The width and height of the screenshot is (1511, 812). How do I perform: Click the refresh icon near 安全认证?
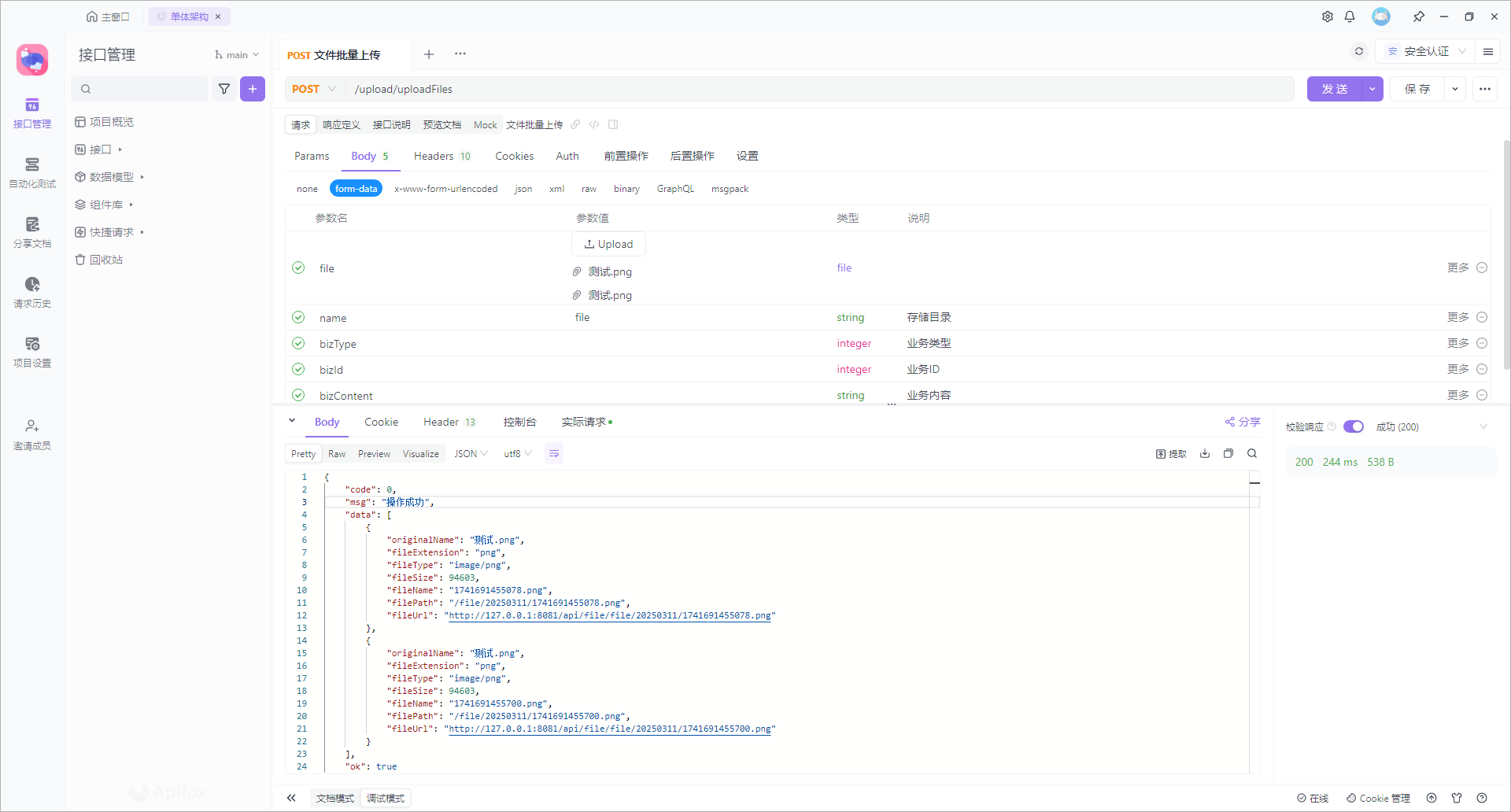(x=1359, y=51)
